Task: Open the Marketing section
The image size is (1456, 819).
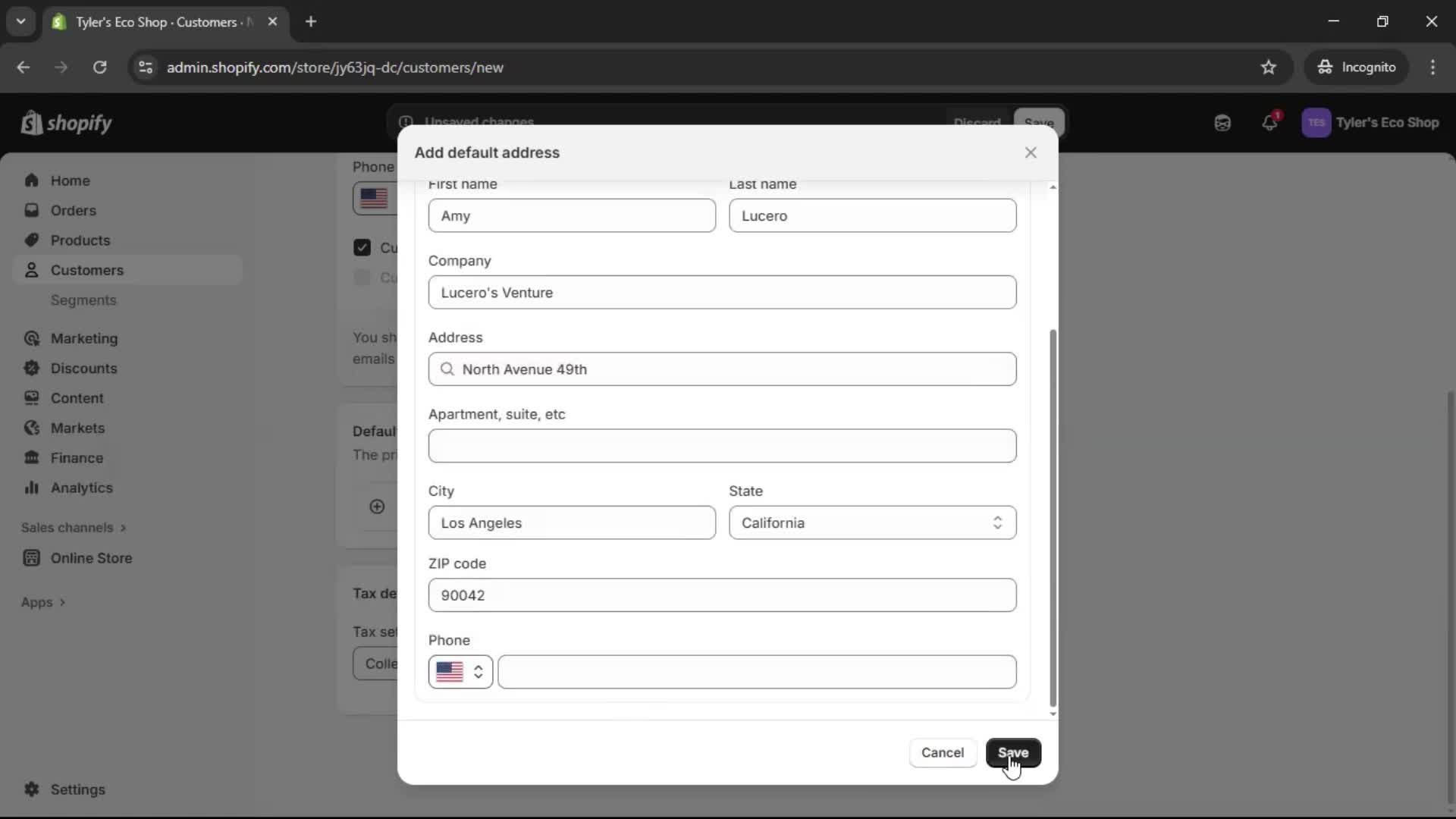Action: 83,339
